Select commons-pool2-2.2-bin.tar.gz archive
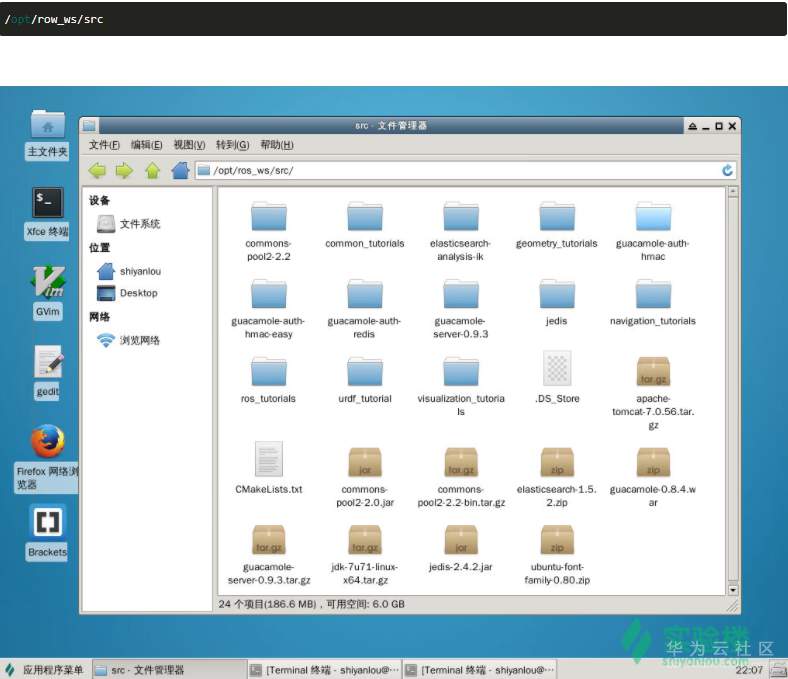Image resolution: width=788 pixels, height=679 pixels. point(461,478)
